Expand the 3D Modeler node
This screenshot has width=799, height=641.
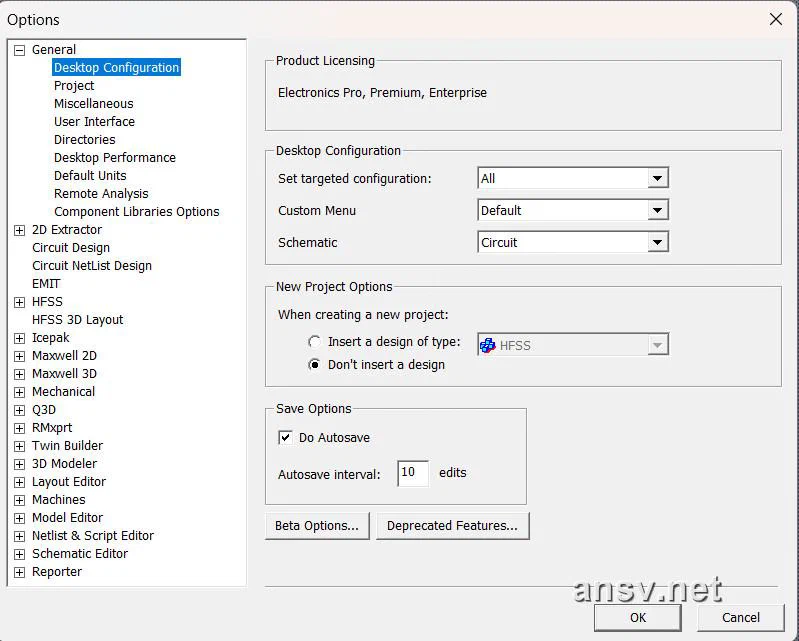pyautogui.click(x=19, y=464)
